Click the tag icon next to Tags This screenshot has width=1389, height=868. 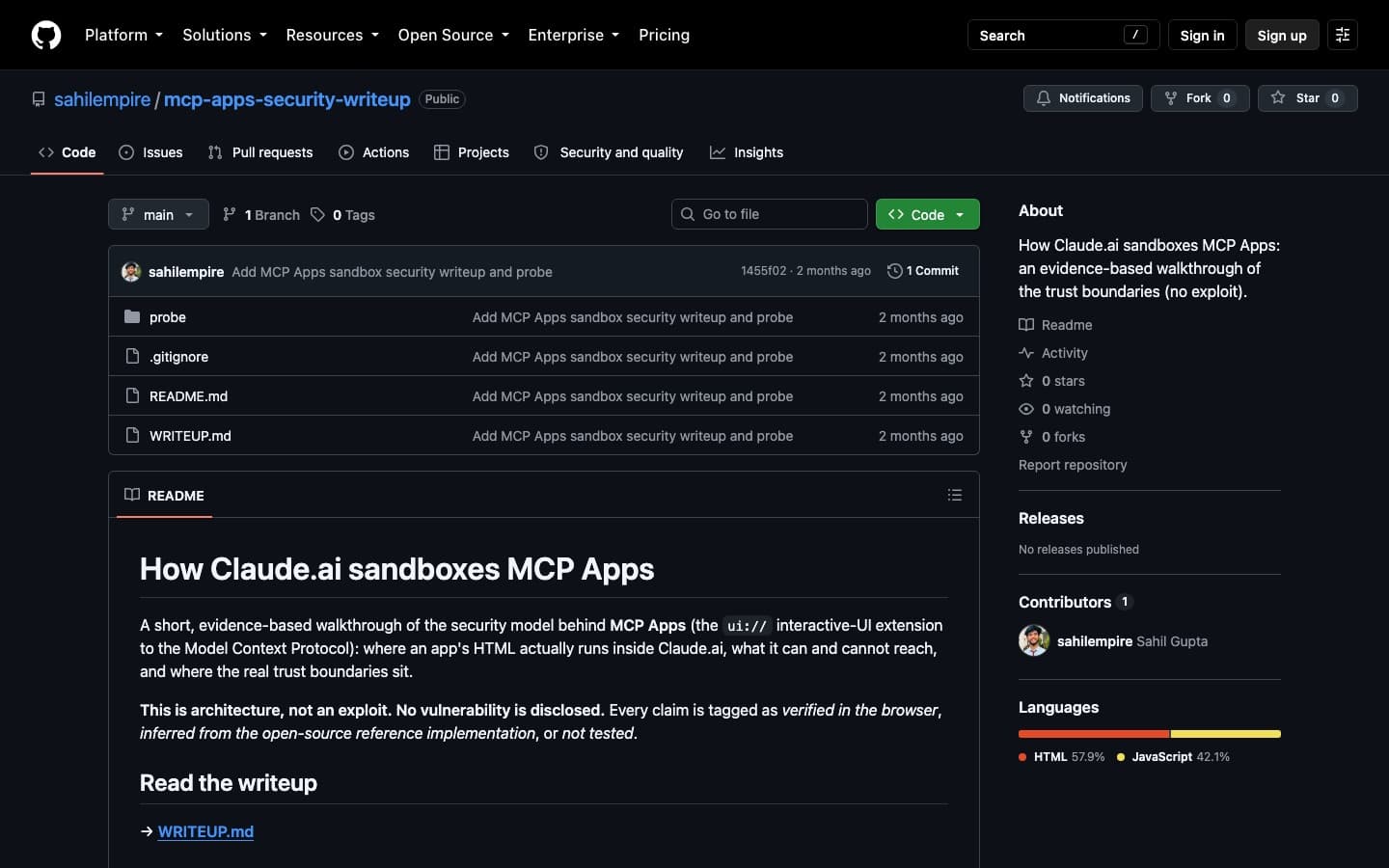pyautogui.click(x=317, y=214)
